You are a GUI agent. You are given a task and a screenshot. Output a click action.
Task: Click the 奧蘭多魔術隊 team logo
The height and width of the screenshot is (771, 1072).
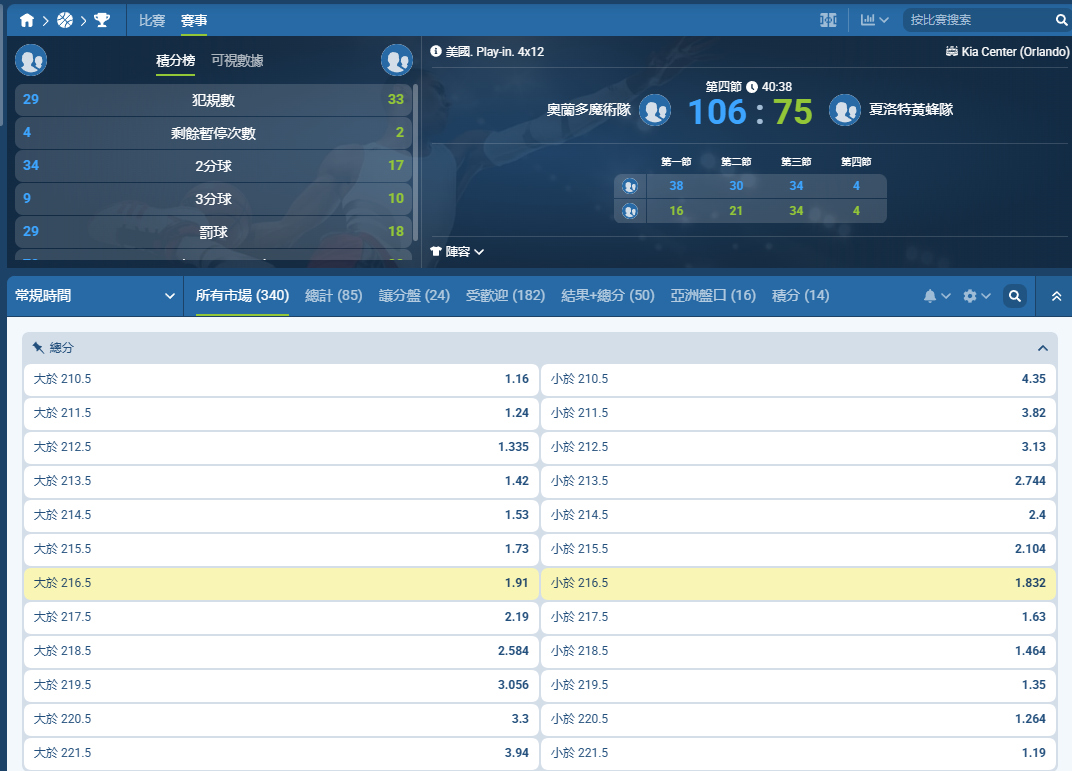tap(655, 110)
